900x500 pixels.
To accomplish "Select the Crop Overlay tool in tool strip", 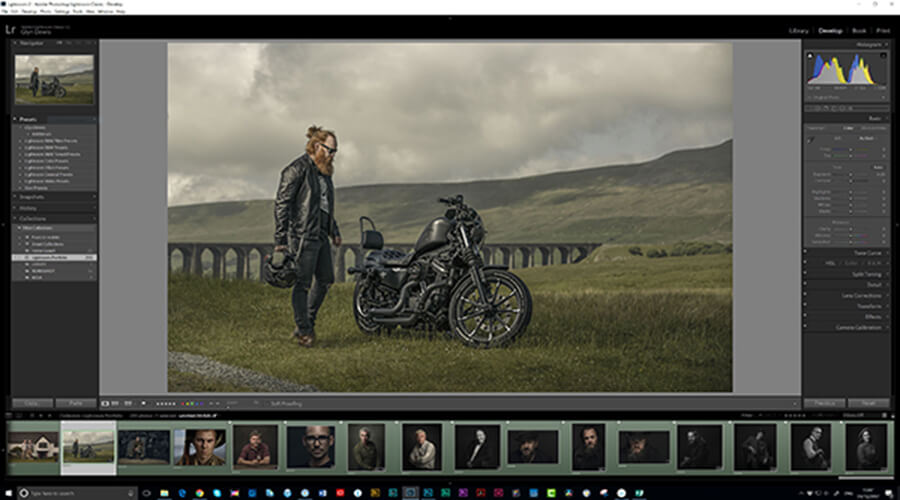I will tap(817, 108).
